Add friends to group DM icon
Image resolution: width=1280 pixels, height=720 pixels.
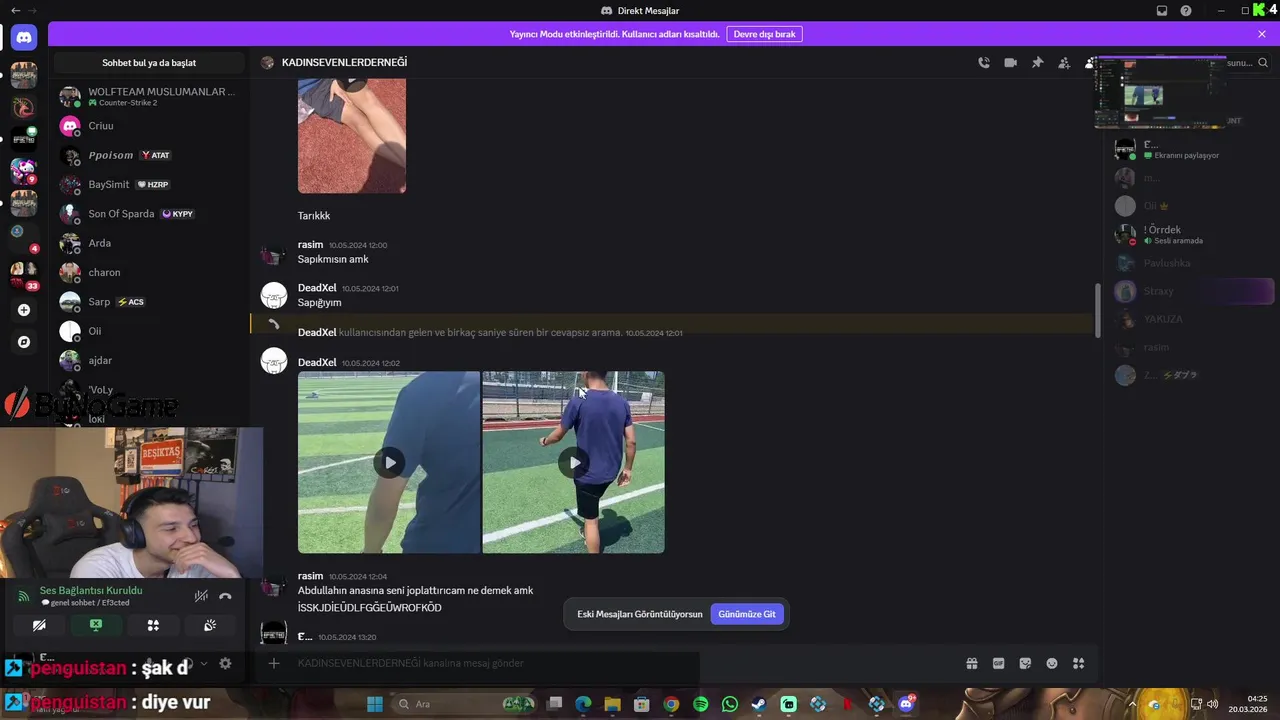pos(1064,63)
